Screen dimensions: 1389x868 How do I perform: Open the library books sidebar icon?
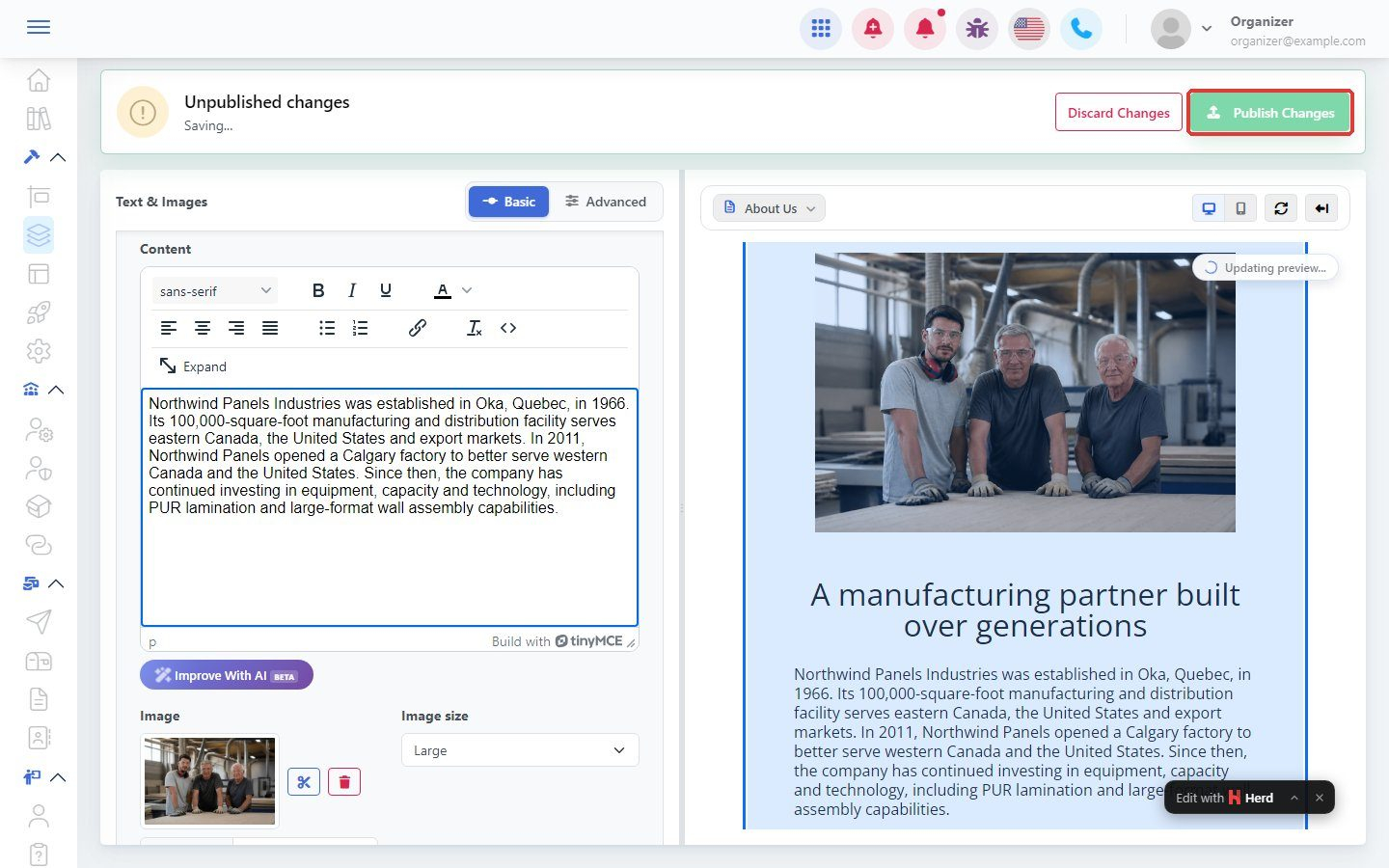point(39,119)
